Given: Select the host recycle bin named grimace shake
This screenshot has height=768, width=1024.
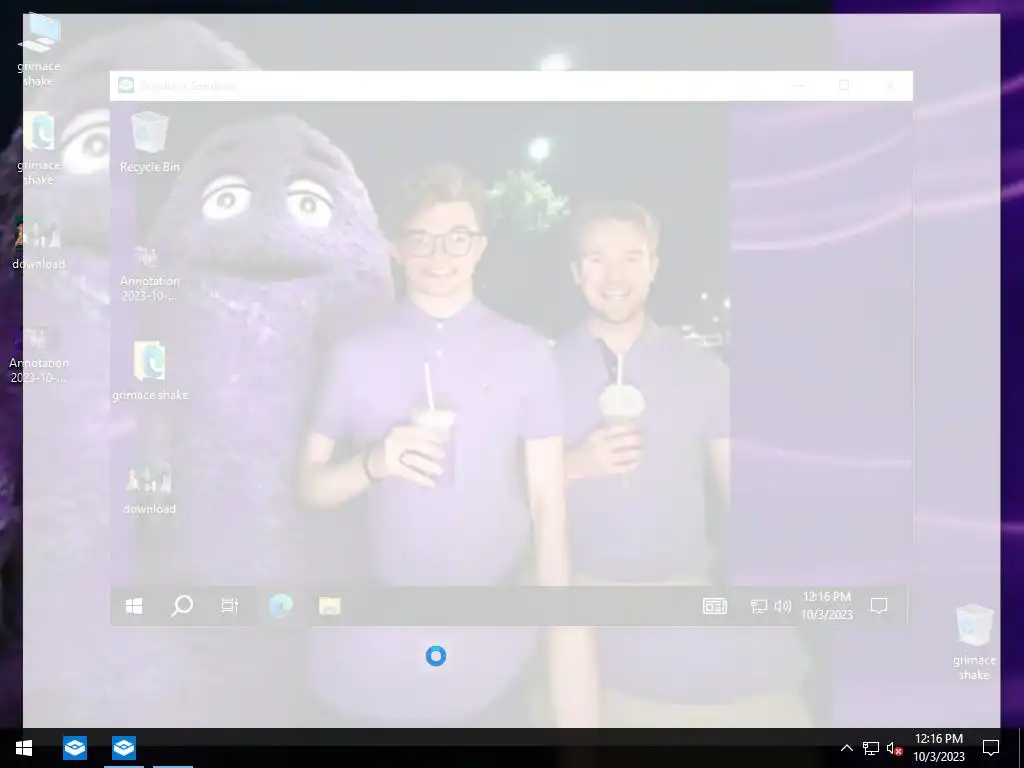Looking at the screenshot, I should [974, 642].
